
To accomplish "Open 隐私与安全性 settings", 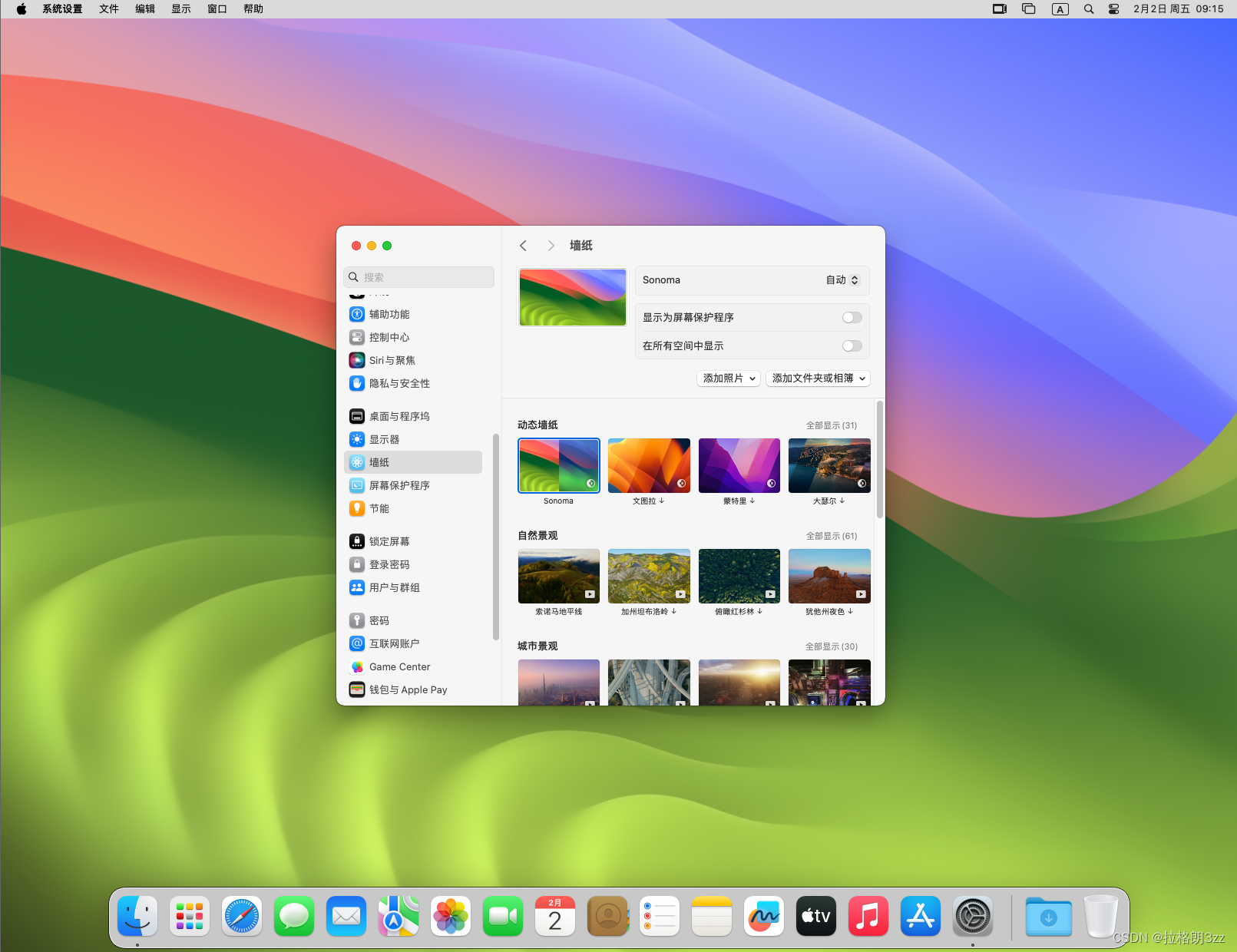I will pyautogui.click(x=413, y=383).
